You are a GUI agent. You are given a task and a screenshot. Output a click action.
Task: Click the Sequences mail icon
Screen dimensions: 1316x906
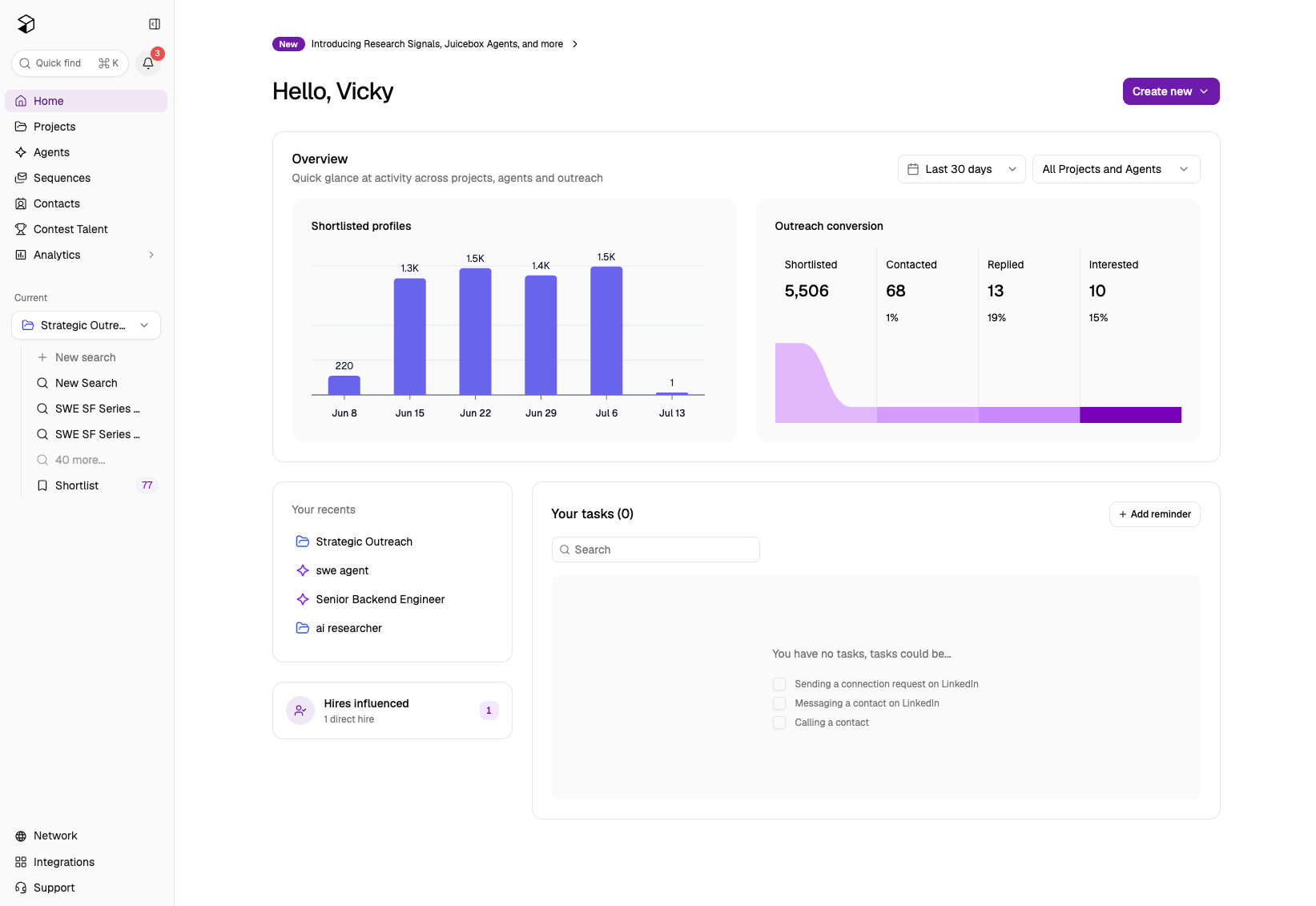[x=21, y=178]
